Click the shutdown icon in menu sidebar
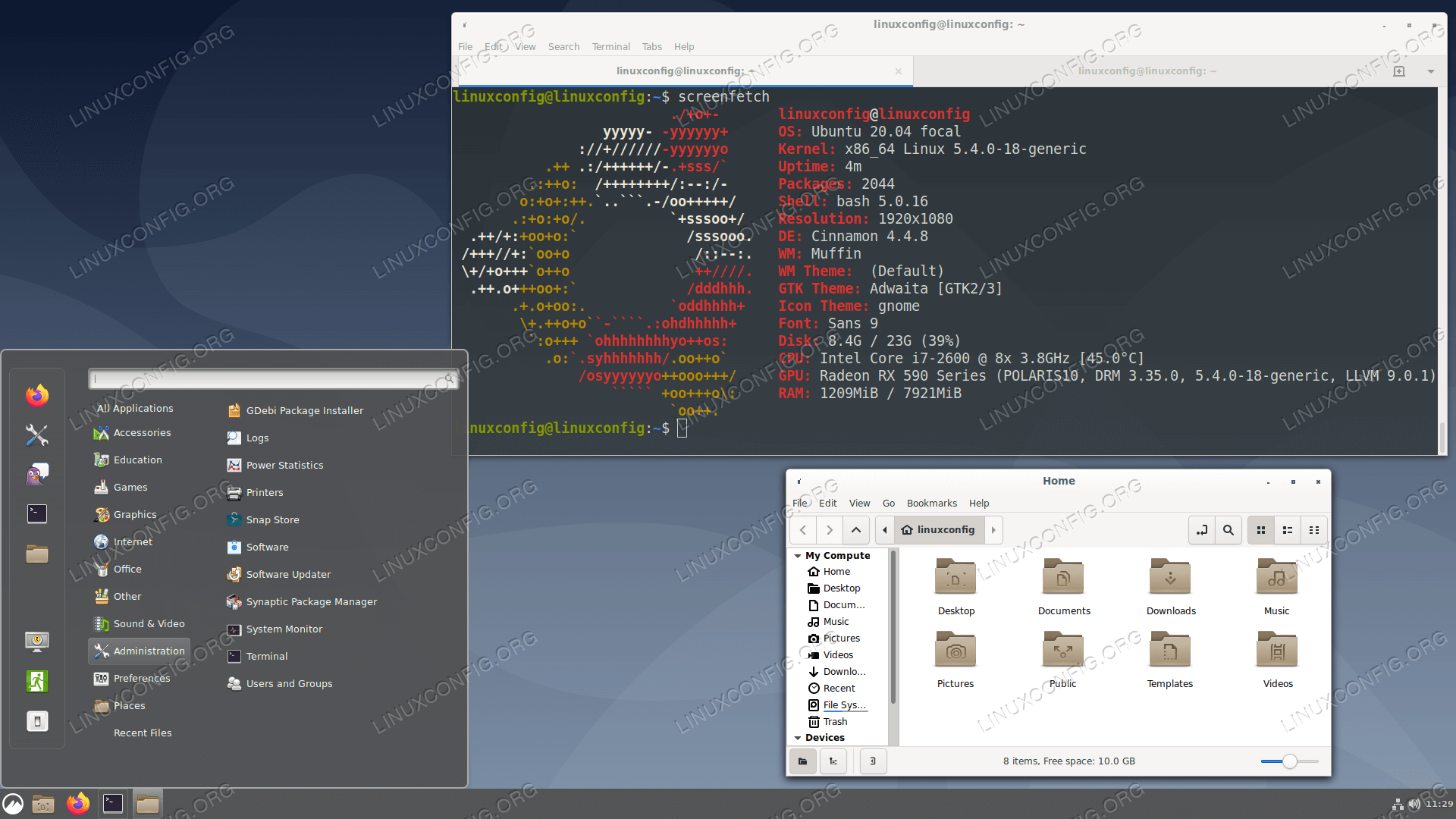Screen dimensions: 1456x819 (36, 720)
